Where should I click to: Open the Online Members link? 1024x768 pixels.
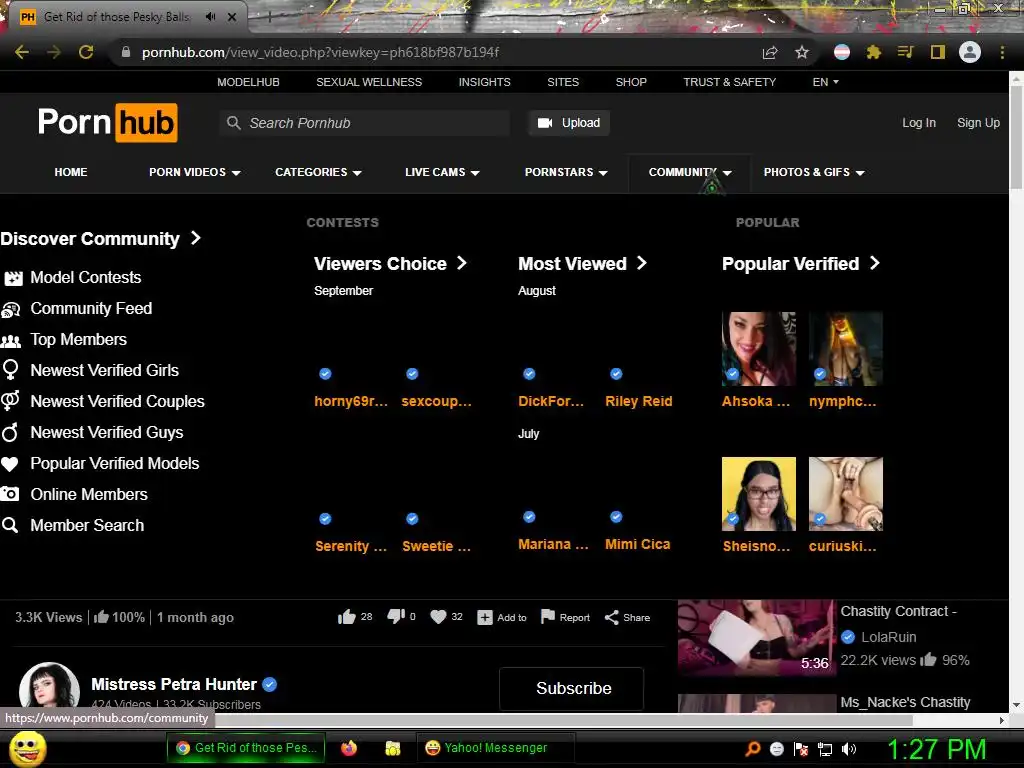click(89, 494)
